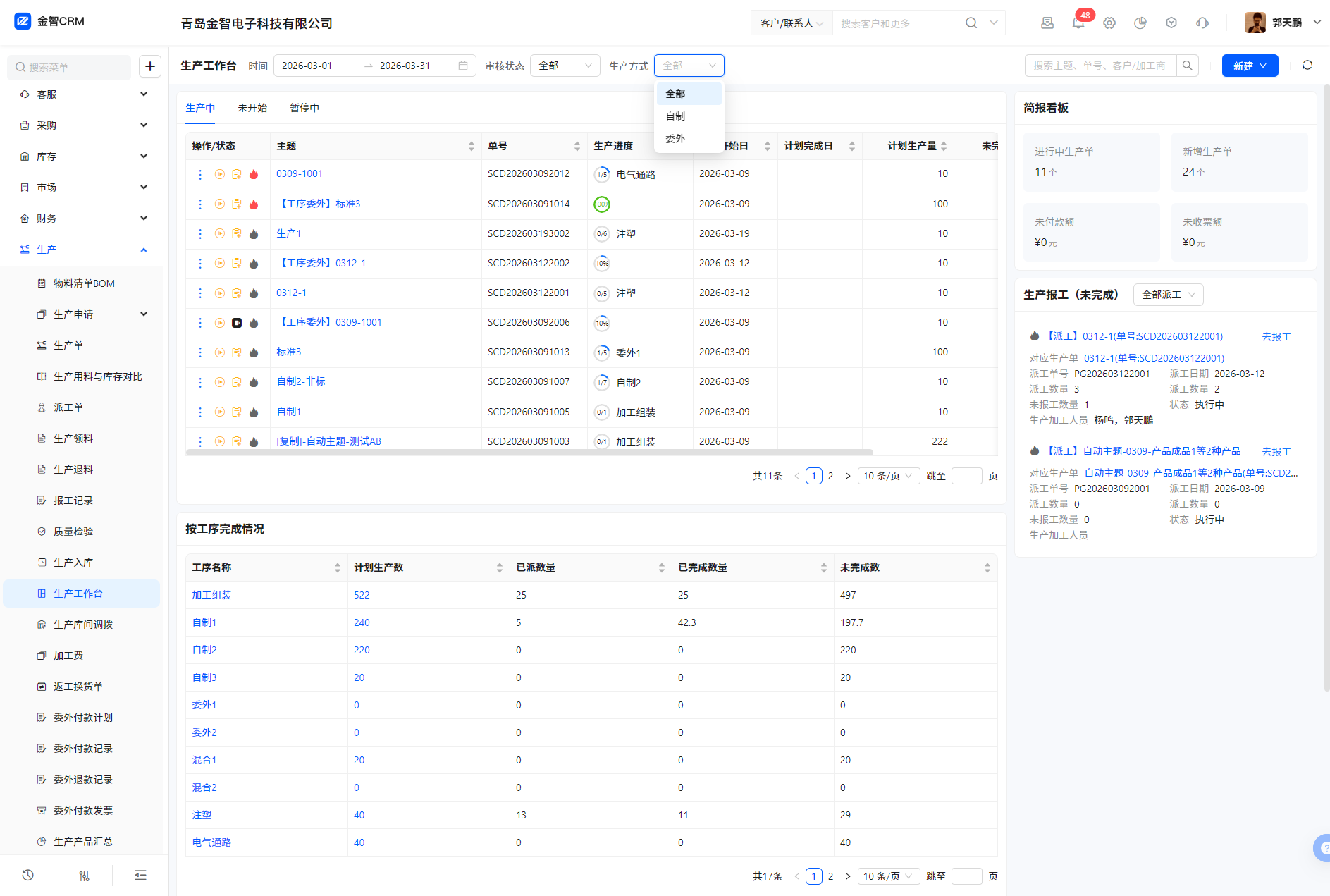Click the plus icon beside menu search
This screenshot has width=1330, height=896.
pos(150,66)
